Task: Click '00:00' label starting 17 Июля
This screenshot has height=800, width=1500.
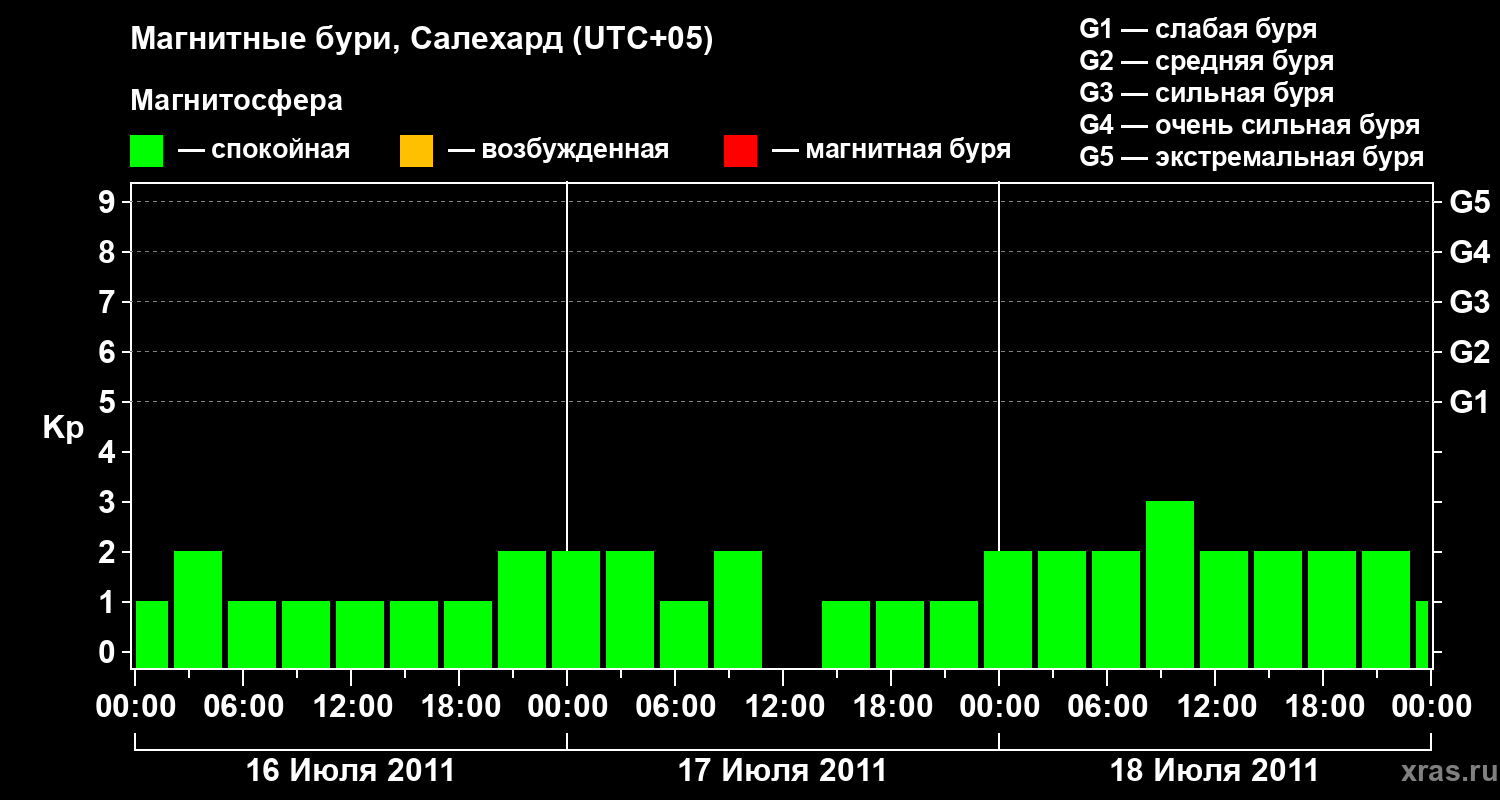Action: [567, 707]
